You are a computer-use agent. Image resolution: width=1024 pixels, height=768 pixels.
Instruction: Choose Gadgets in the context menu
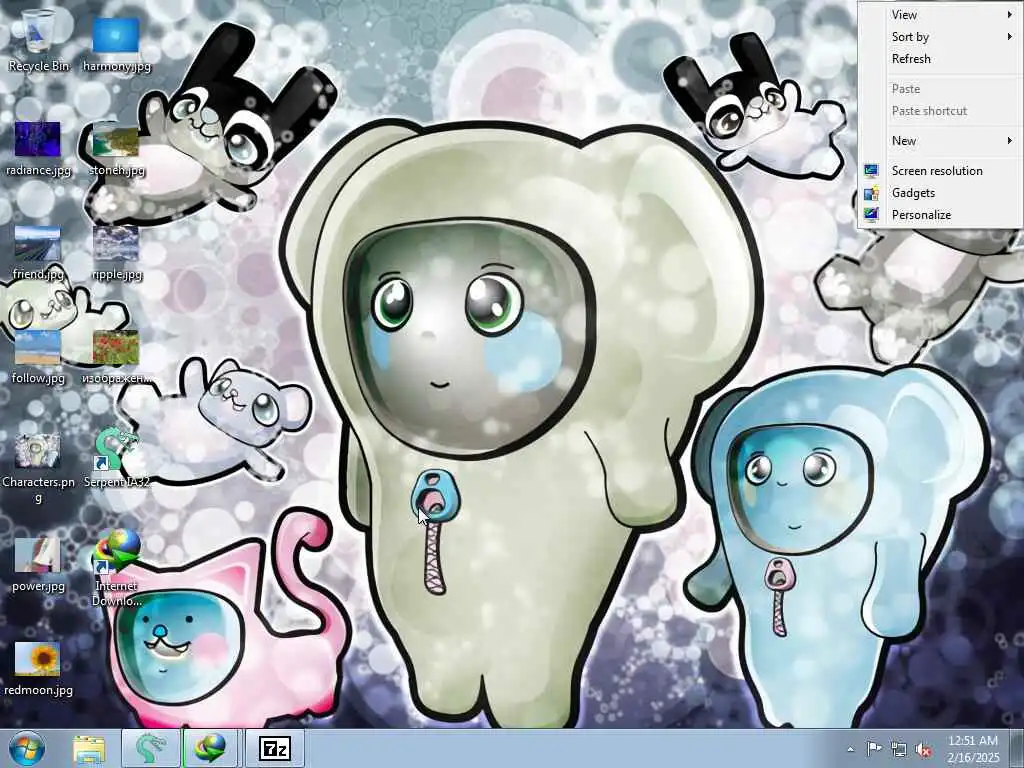(x=940, y=193)
